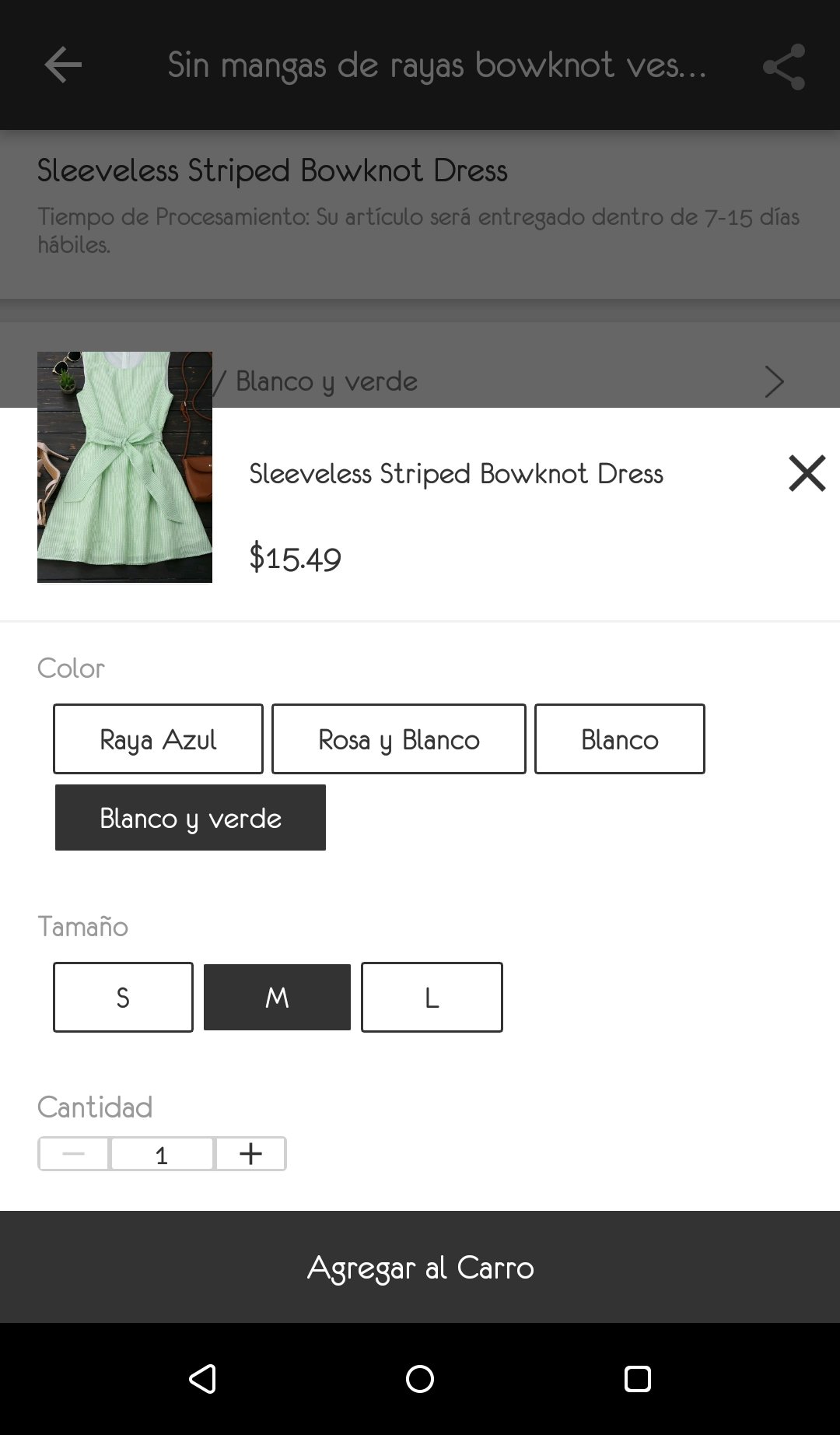Close the product options panel
840x1435 pixels.
point(807,473)
